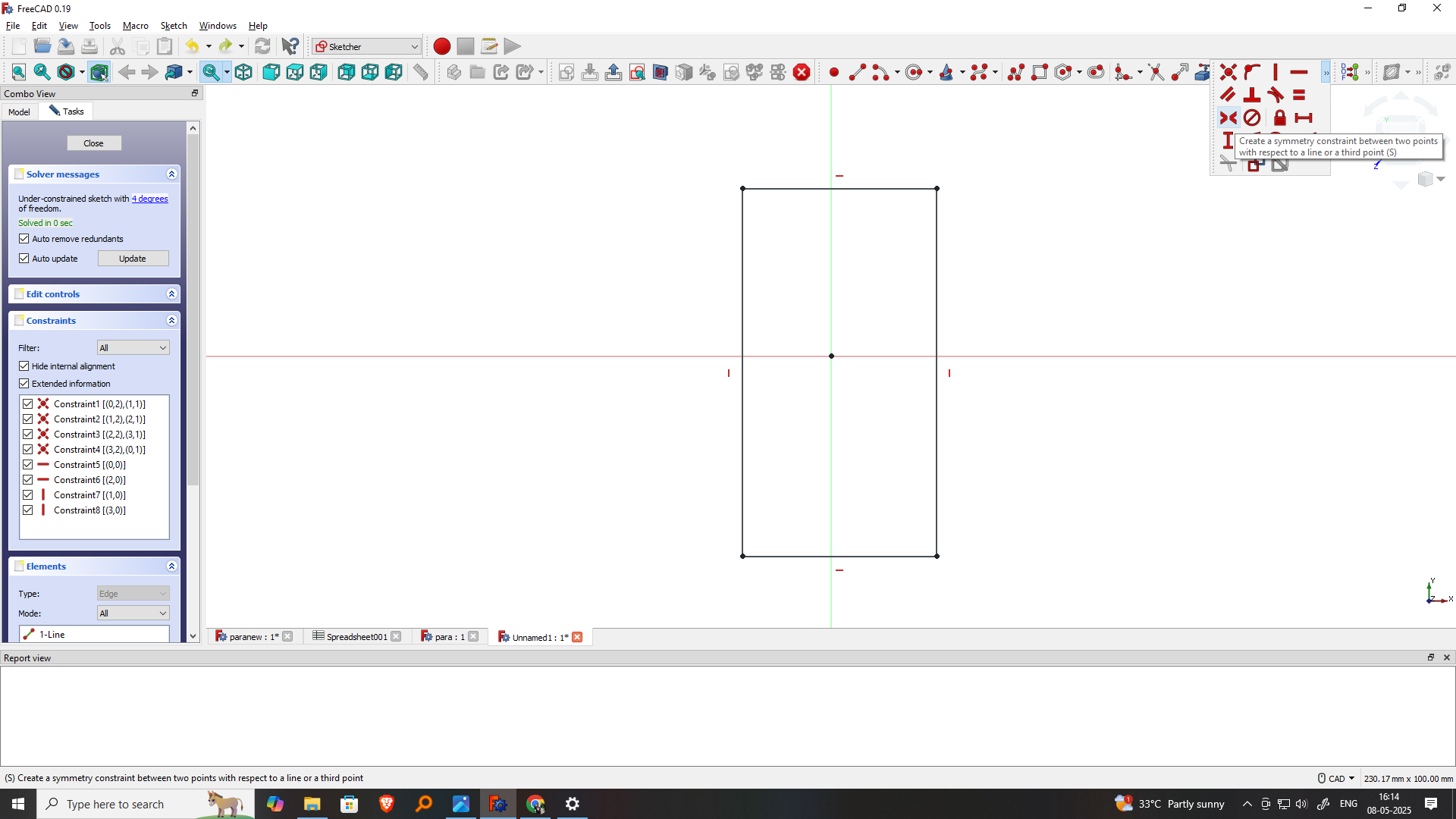Viewport: 1456px width, 819px height.
Task: Collapse the constraint toolbar overflow chevron
Action: pos(1326,73)
